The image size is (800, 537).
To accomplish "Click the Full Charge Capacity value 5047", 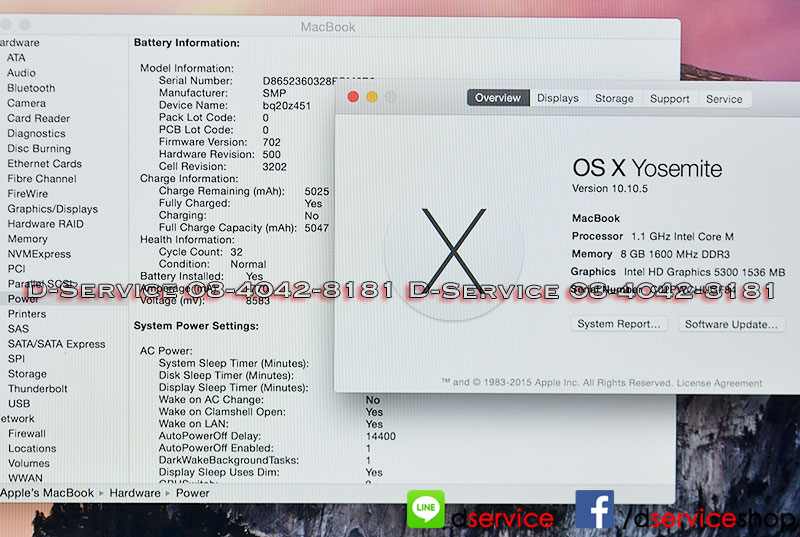I will (316, 228).
